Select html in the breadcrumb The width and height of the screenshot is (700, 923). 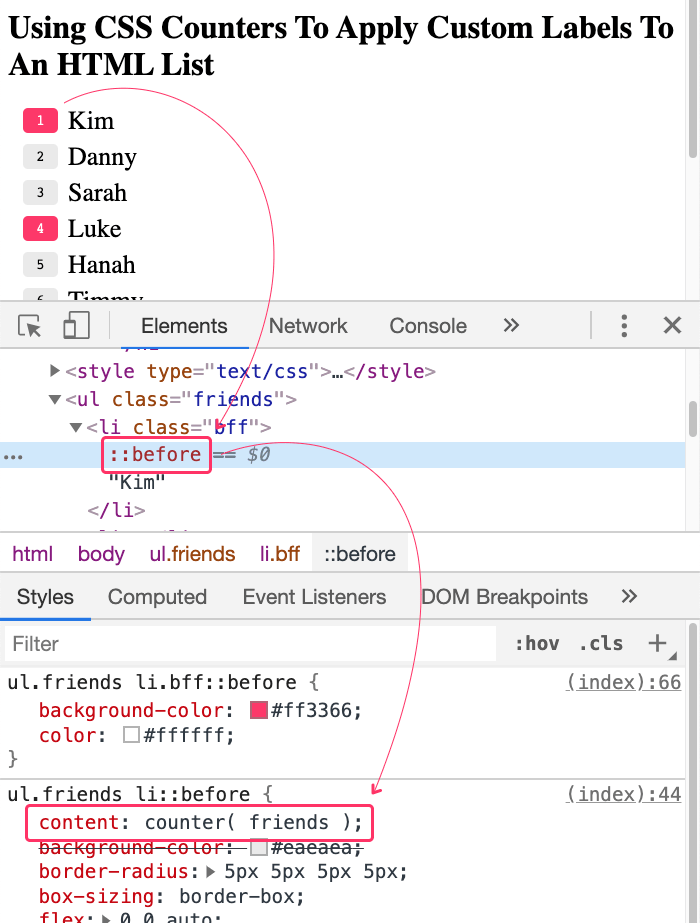tap(32, 554)
